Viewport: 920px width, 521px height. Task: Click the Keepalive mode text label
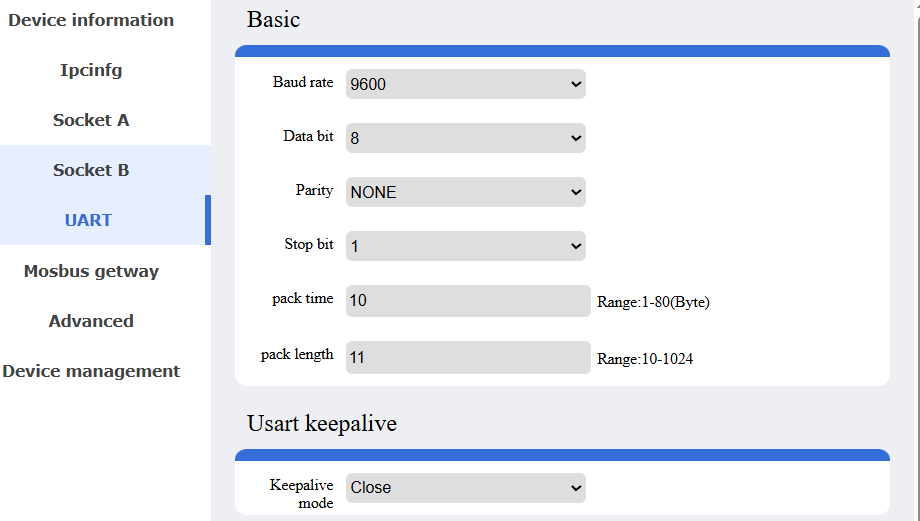click(301, 494)
